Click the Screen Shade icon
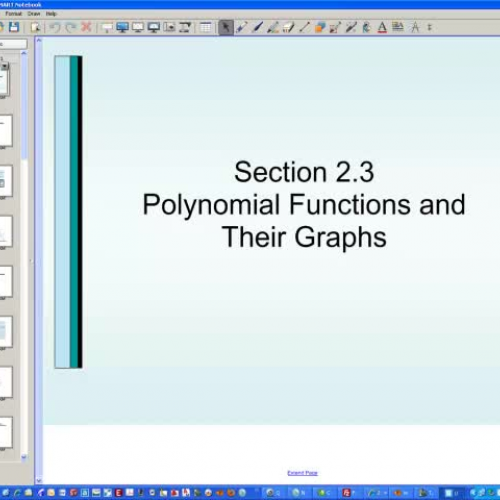 (x=107, y=27)
